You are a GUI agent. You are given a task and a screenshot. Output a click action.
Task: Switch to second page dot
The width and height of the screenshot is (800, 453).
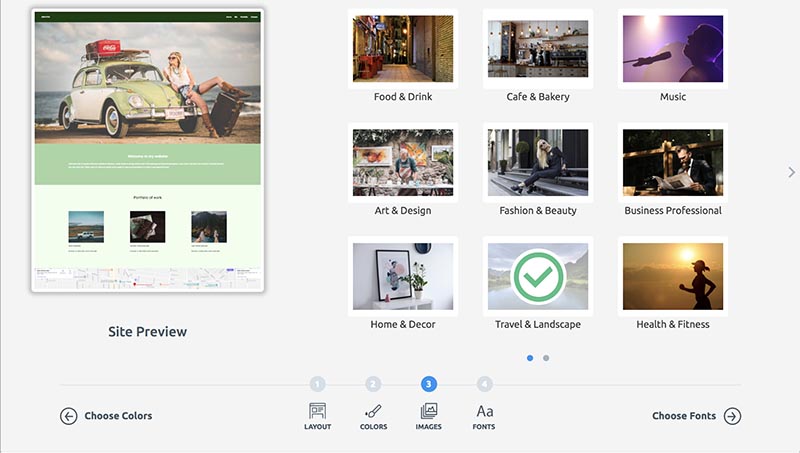tap(546, 357)
